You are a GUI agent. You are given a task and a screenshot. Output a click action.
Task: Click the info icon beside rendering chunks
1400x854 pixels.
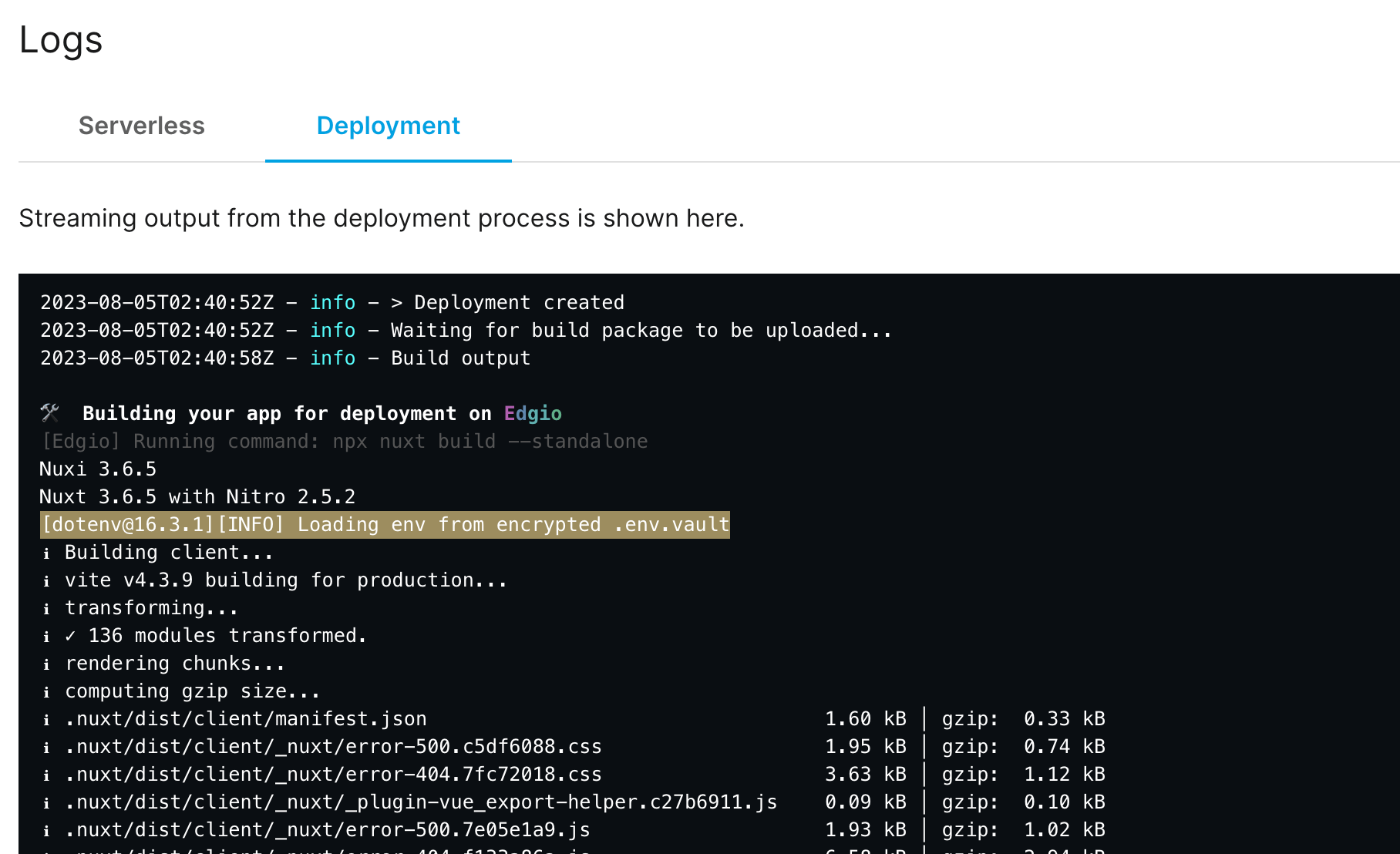click(x=46, y=664)
